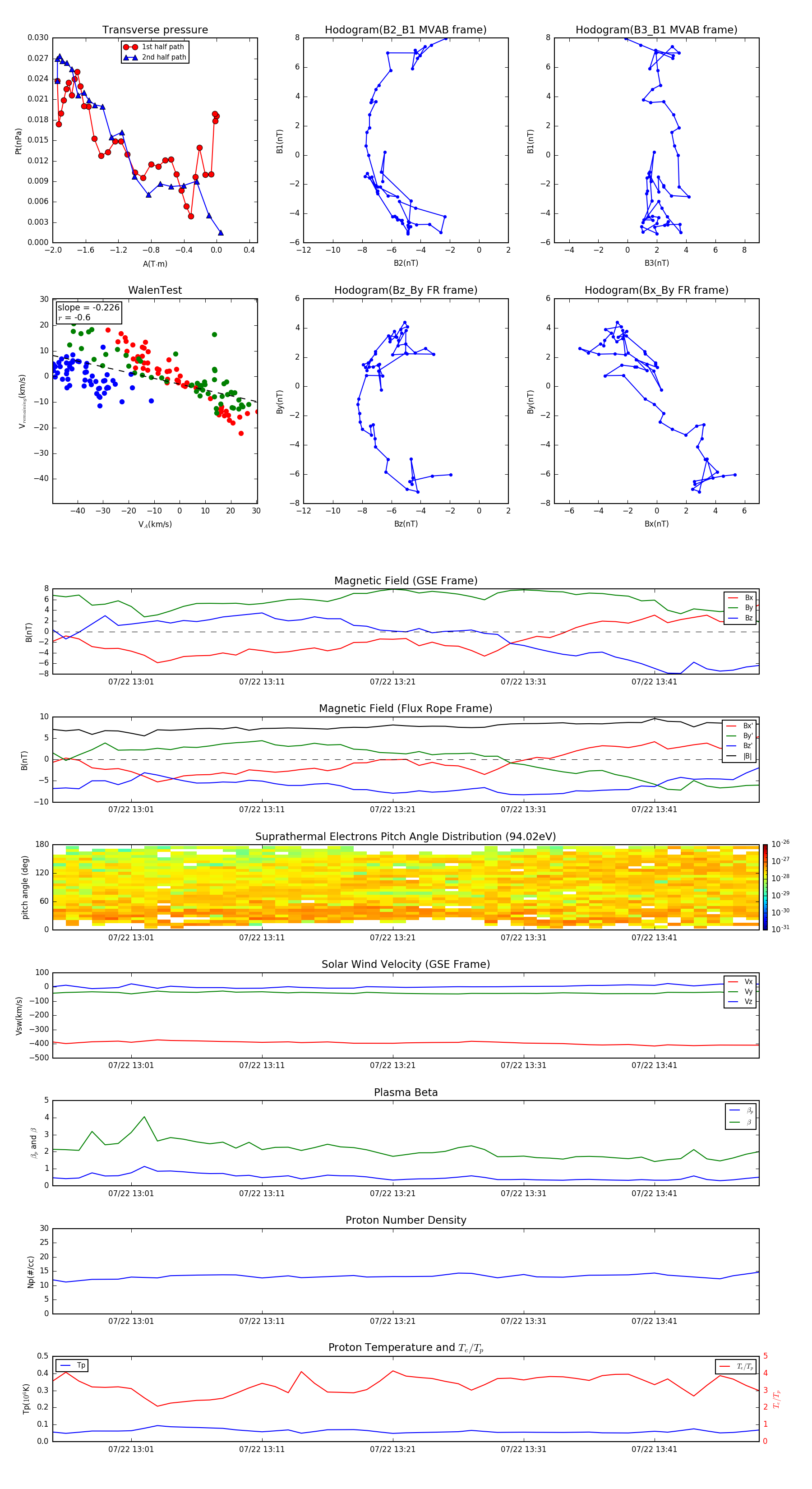Click the 'VA(km/s)' x-axis label
The height and width of the screenshot is (1489, 812).
[x=155, y=524]
